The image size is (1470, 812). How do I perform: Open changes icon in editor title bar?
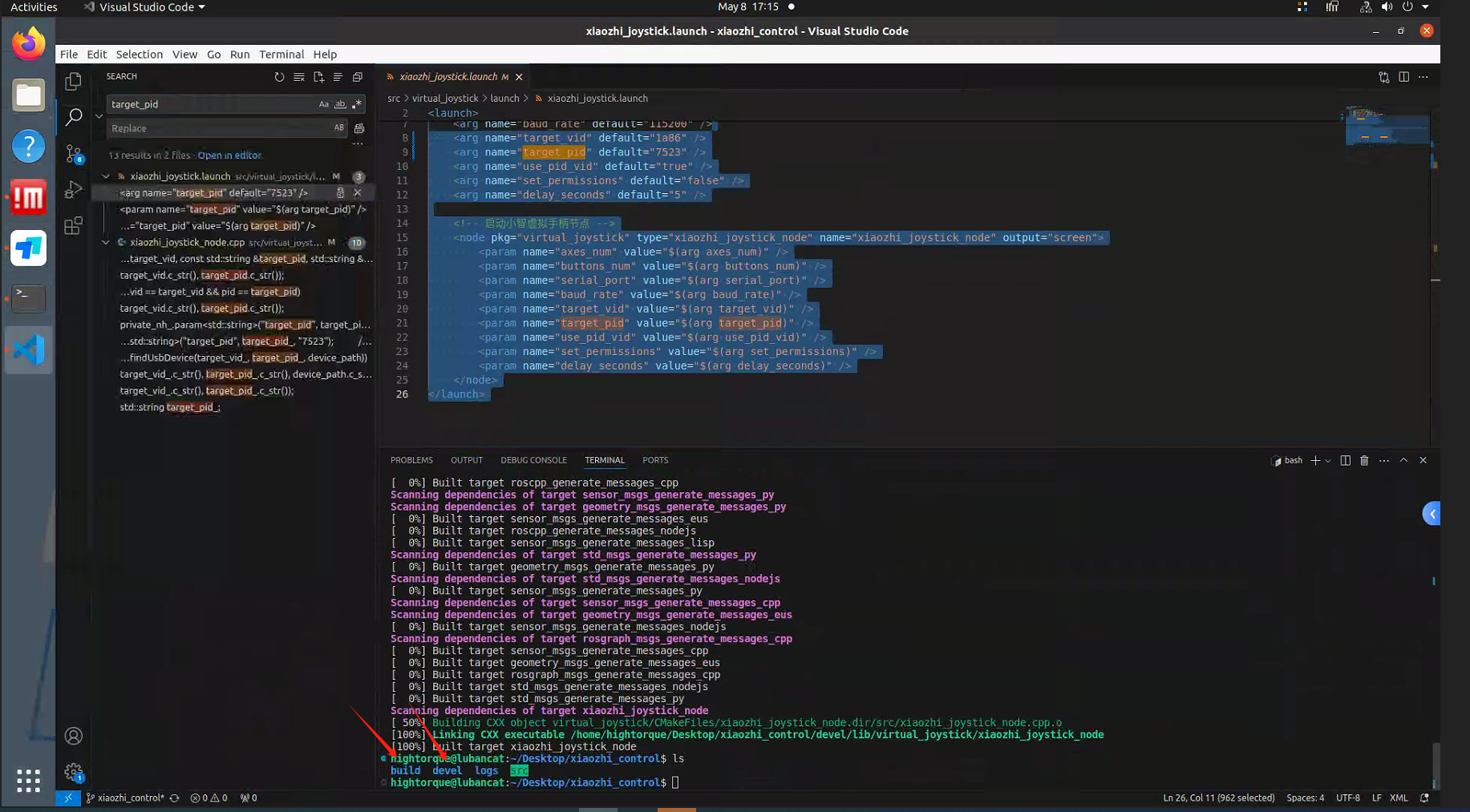coord(1384,77)
